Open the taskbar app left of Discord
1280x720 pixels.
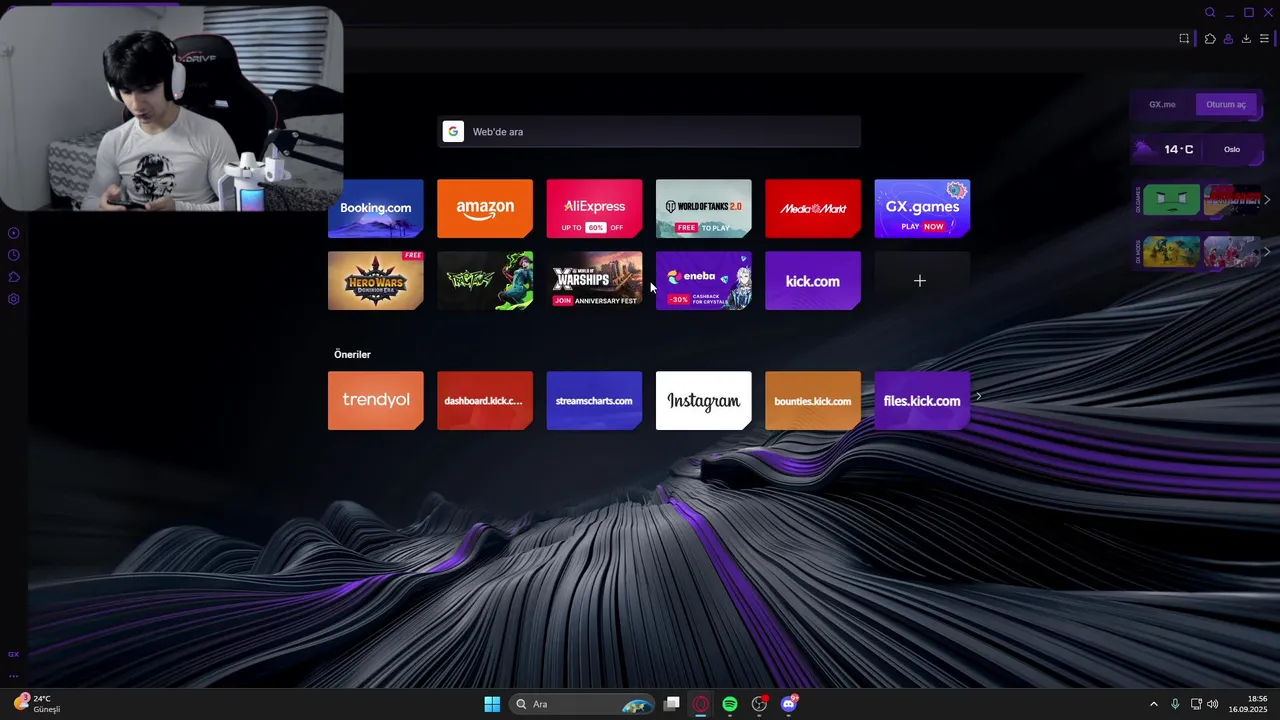[759, 704]
